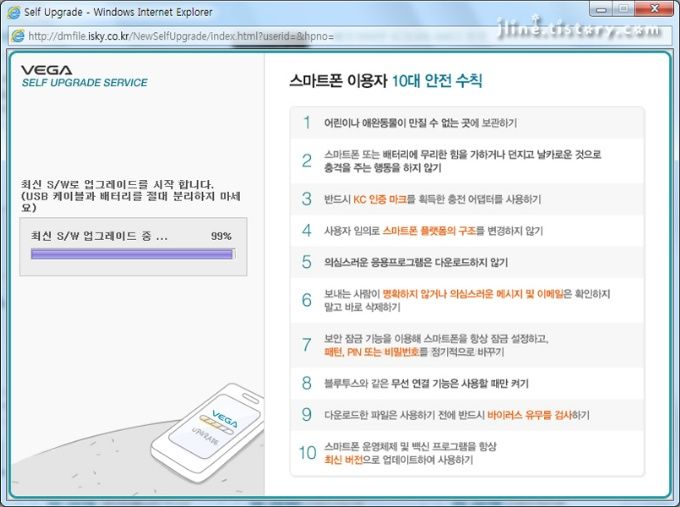Viewport: 680px width, 507px height.
Task: Click the VEGA phone illustration
Action: (208, 432)
